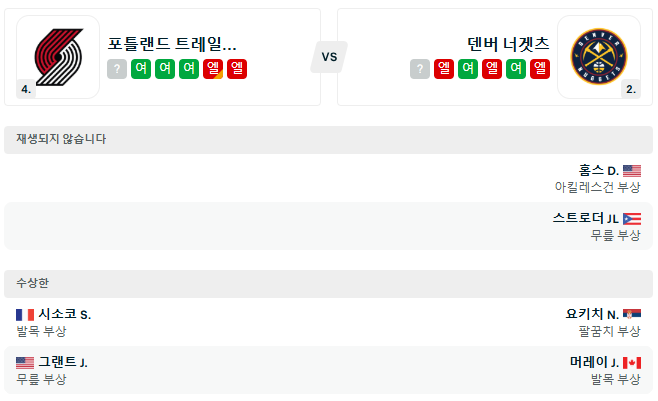
Task: Click the Serbian flag beside 요키치 N.
Action: point(632,314)
